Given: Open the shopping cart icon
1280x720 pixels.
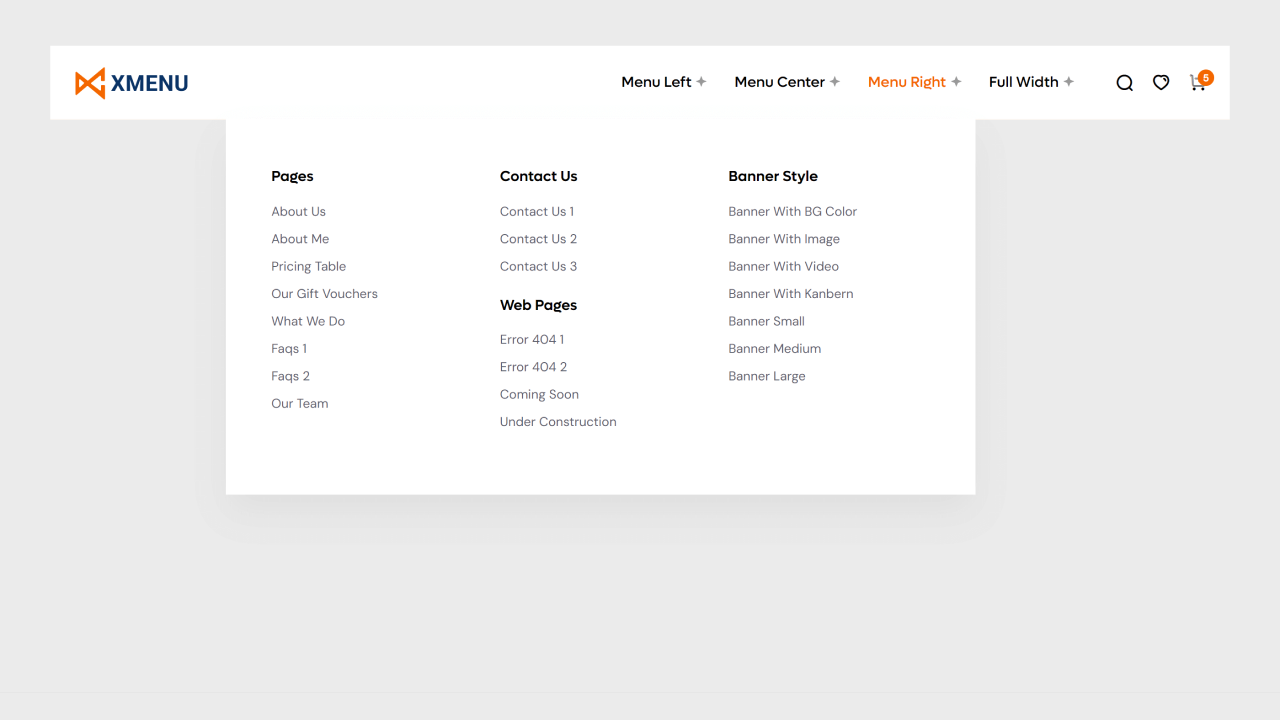Looking at the screenshot, I should [x=1196, y=84].
